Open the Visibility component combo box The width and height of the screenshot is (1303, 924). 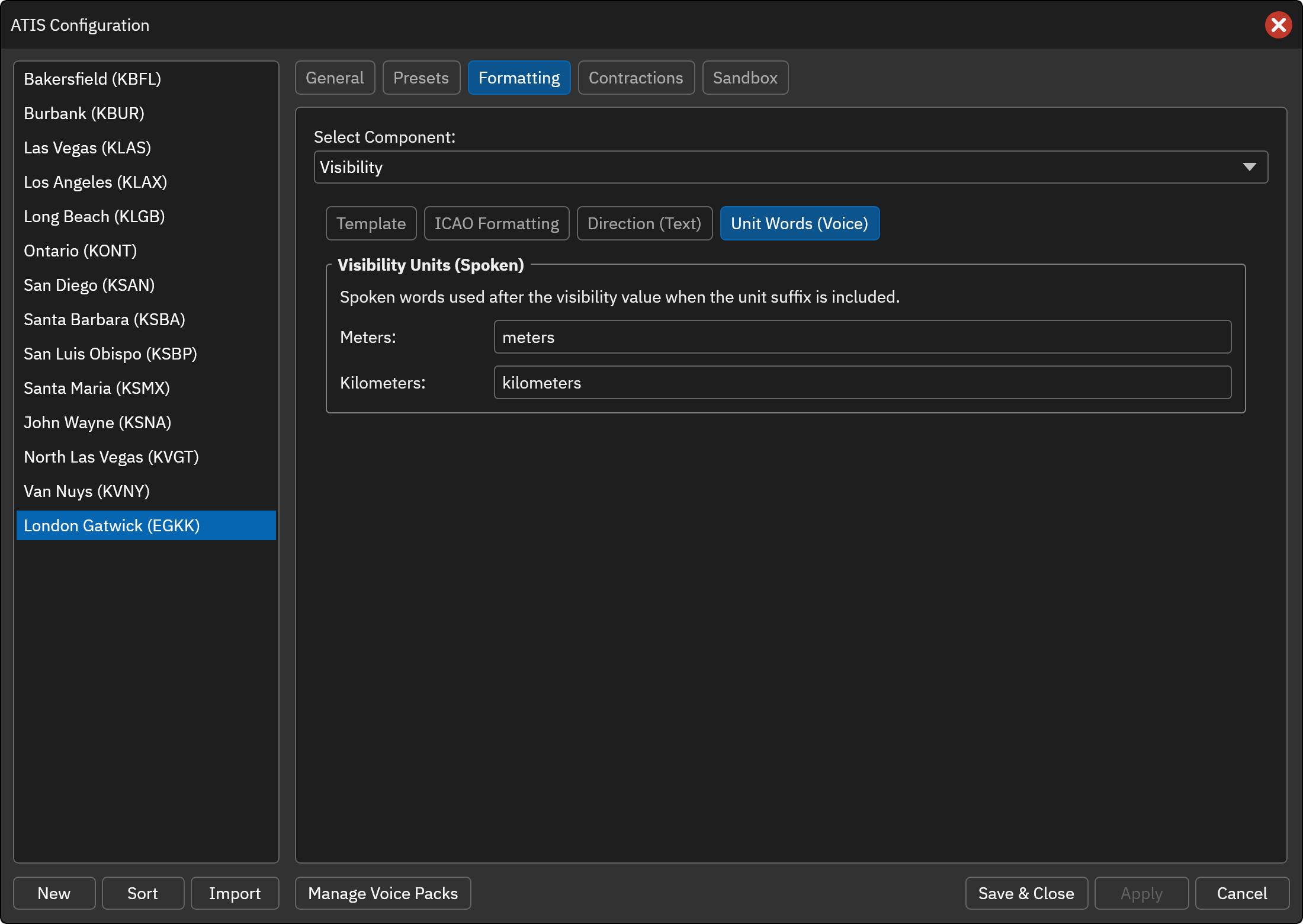791,167
